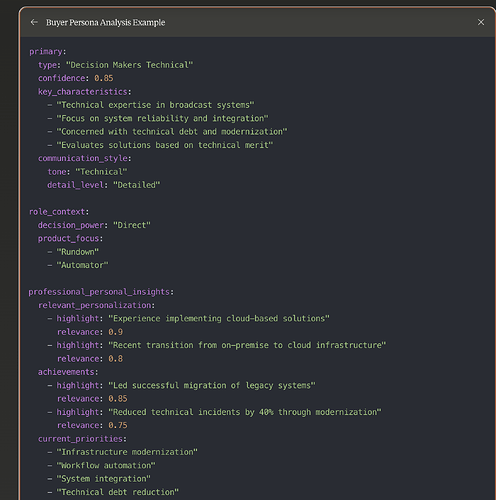Click the 'primary:' key
Image resolution: width=496 pixels, height=500 pixels.
(48, 51)
